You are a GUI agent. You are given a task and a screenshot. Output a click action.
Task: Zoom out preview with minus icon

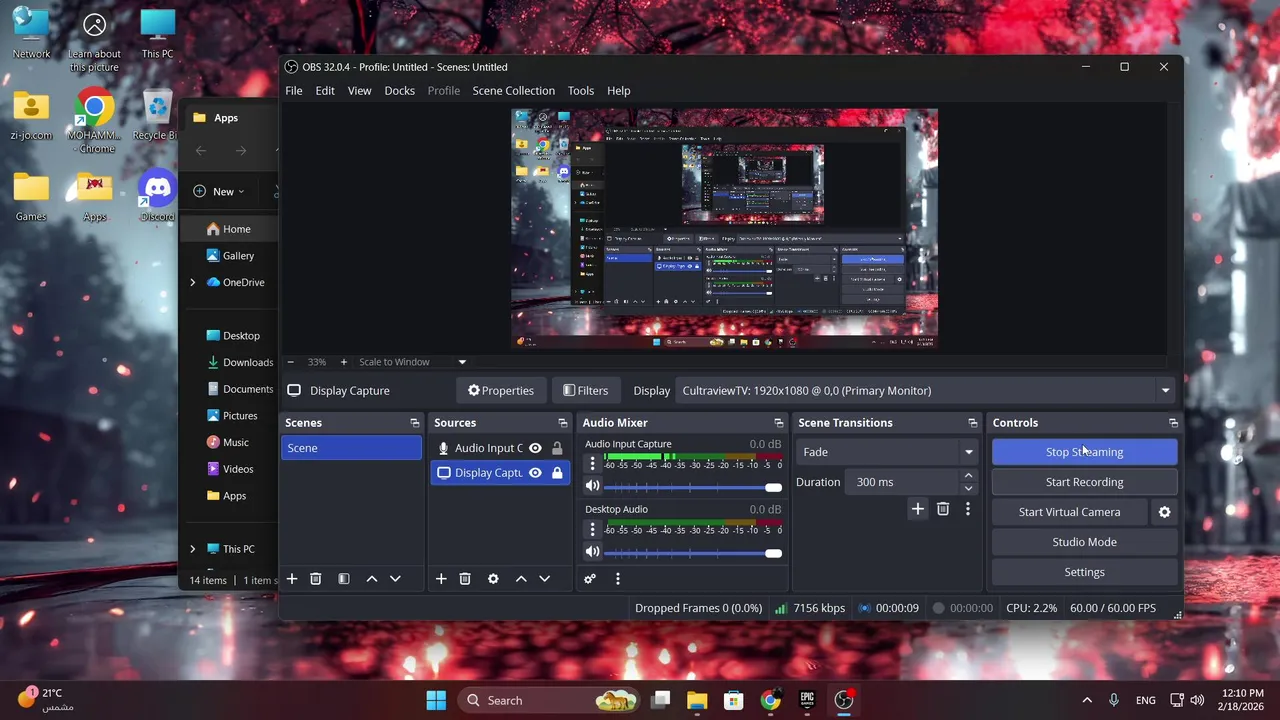point(290,362)
